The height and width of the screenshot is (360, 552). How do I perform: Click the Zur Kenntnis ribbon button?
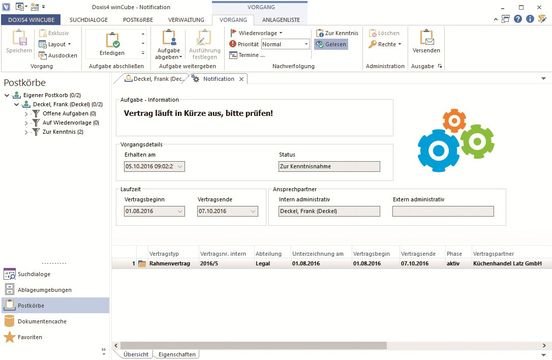pyautogui.click(x=337, y=33)
